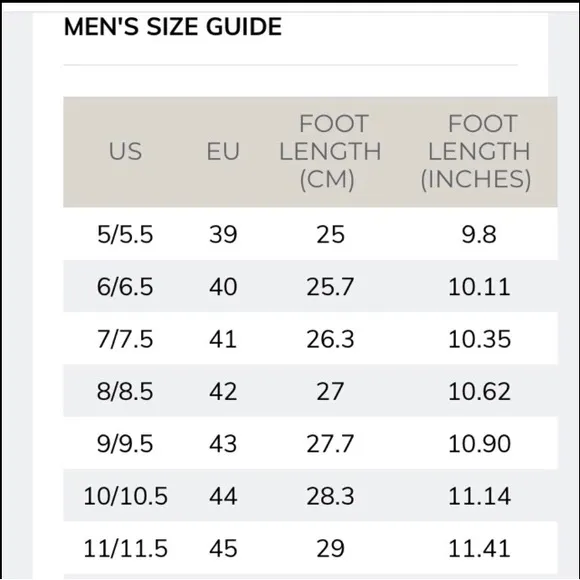580x580 pixels.
Task: Click the 10.11 inches cell
Action: pos(479,287)
